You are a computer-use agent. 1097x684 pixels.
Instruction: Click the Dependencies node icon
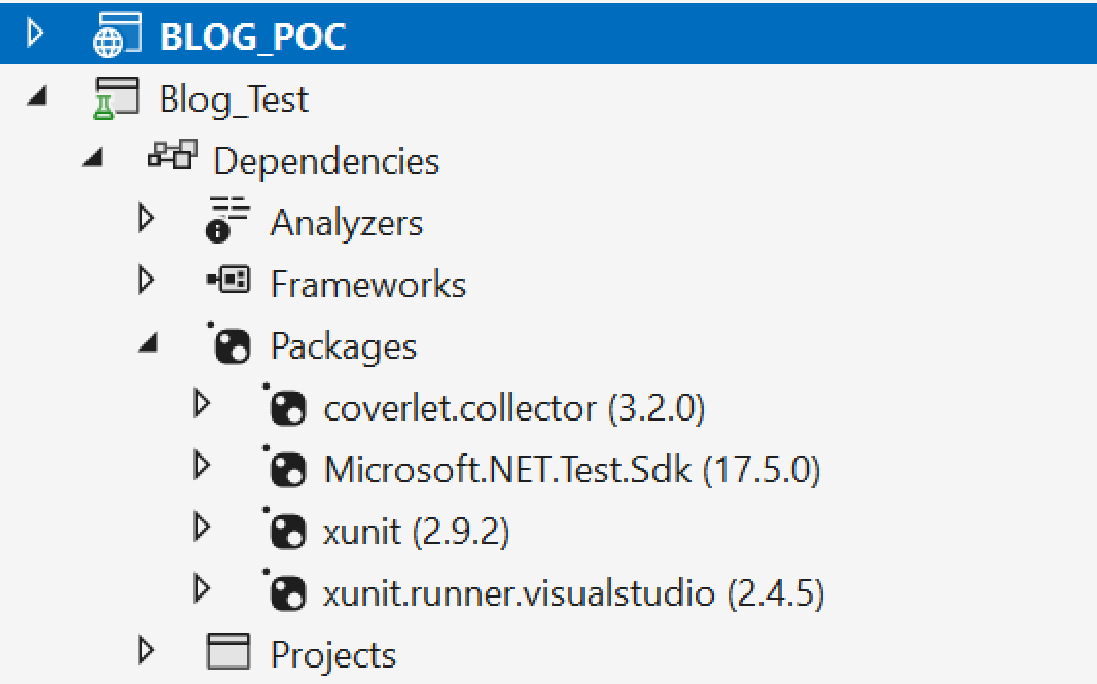pyautogui.click(x=173, y=154)
